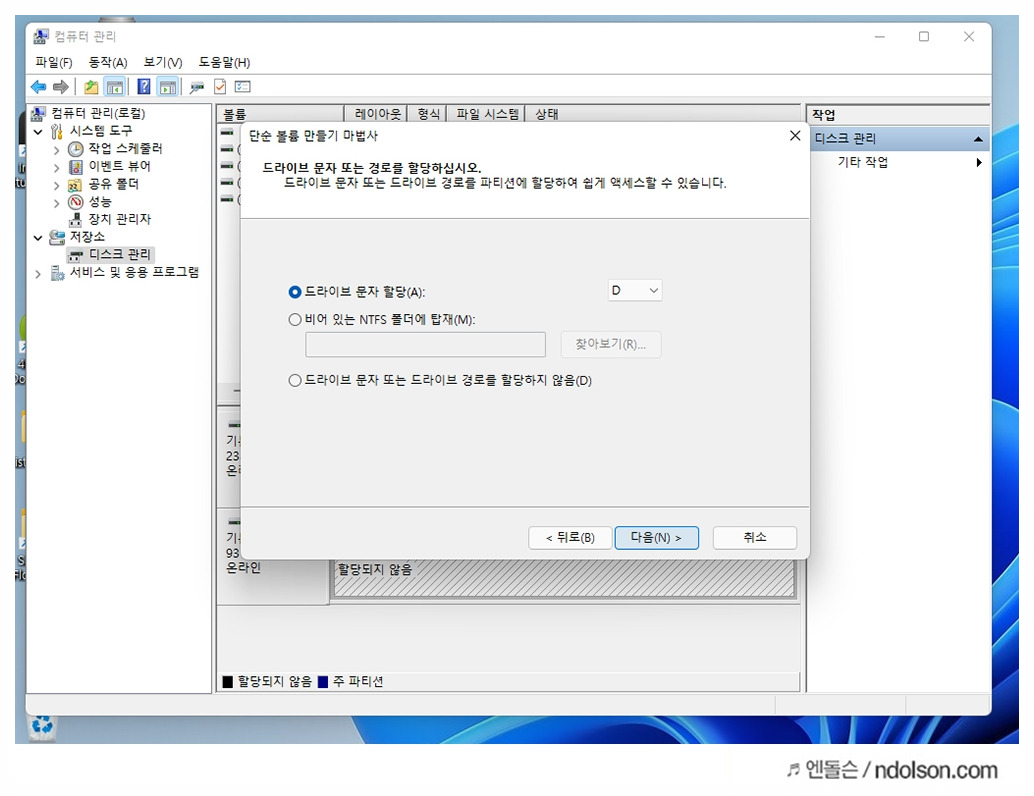Collapse the 시스템 도구 tree node
The width and height of the screenshot is (1034, 796).
pyautogui.click(x=38, y=132)
